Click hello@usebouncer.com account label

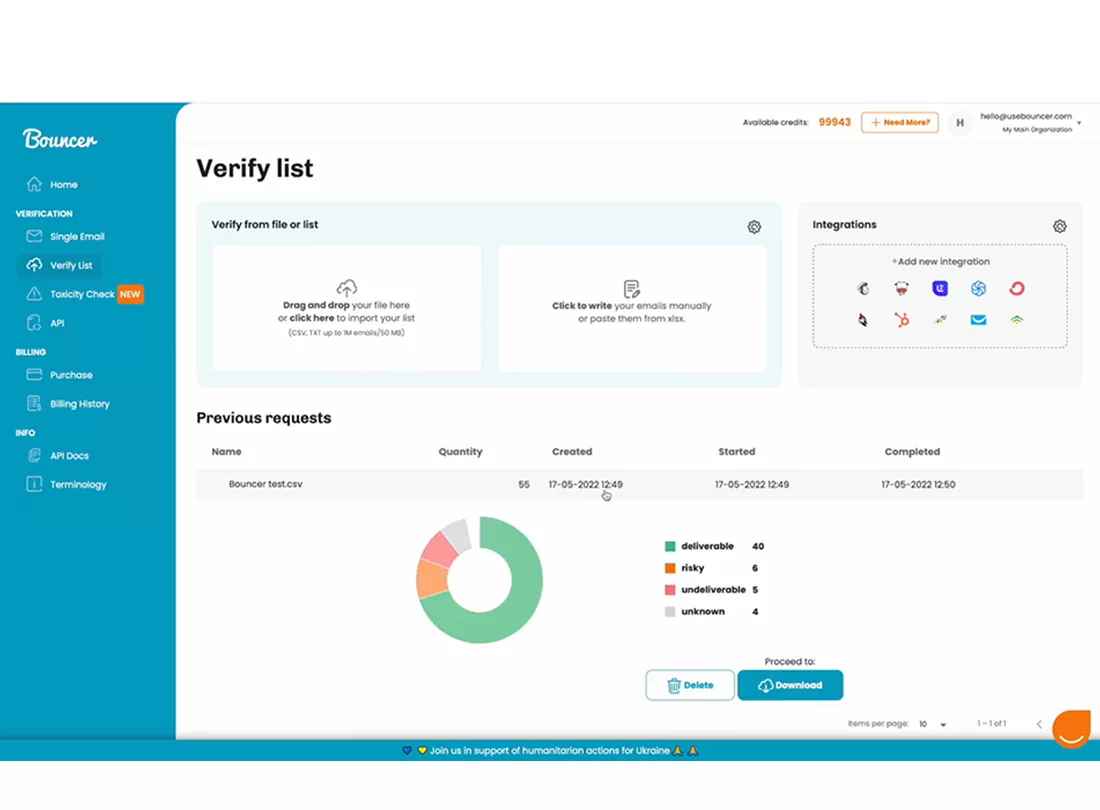point(1026,116)
